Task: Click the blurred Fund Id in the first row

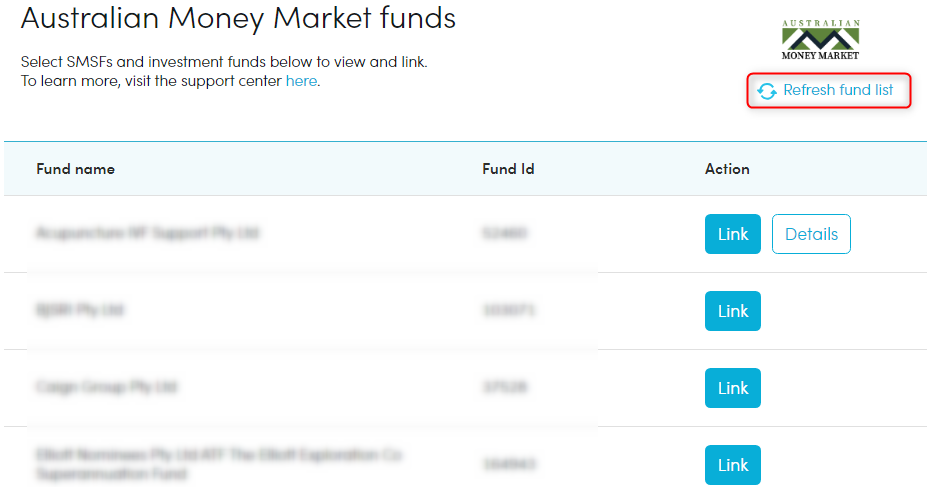Action: 505,233
